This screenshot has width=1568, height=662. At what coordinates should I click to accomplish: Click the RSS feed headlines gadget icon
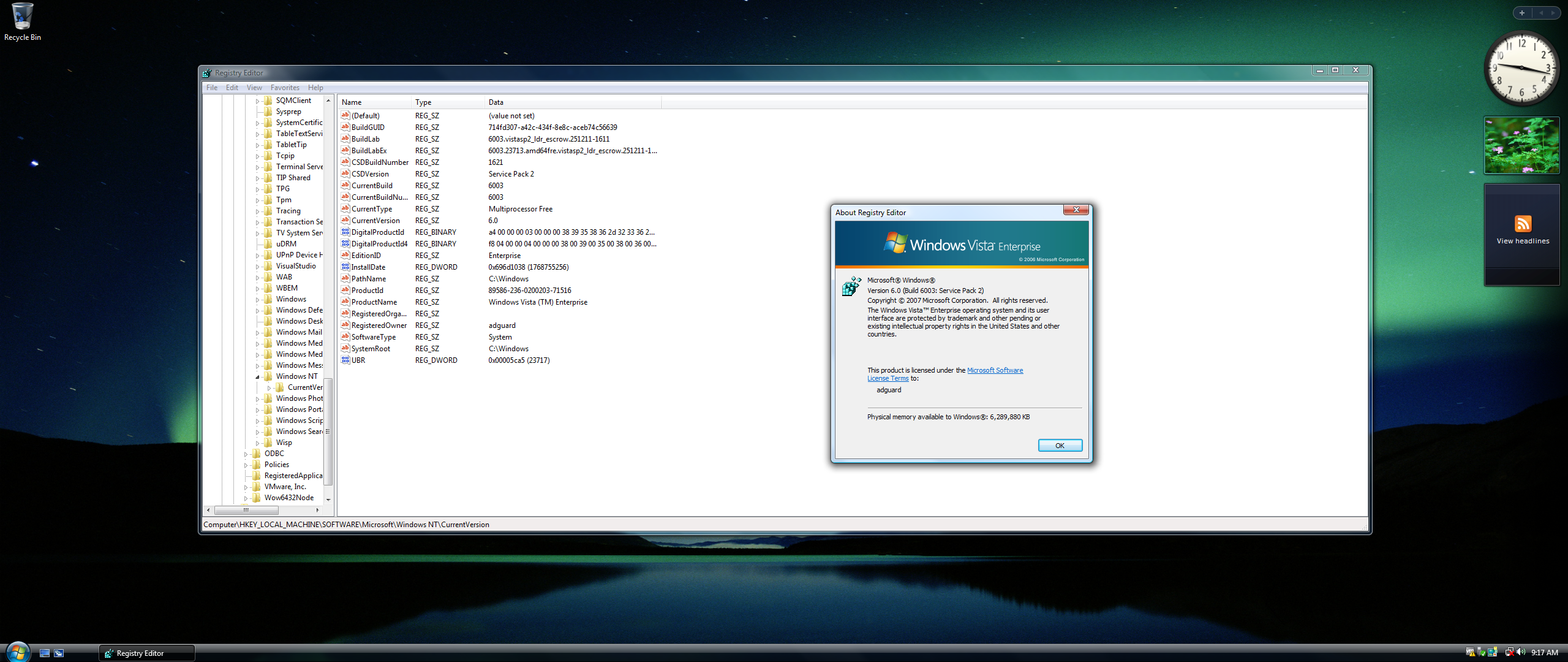click(1523, 224)
